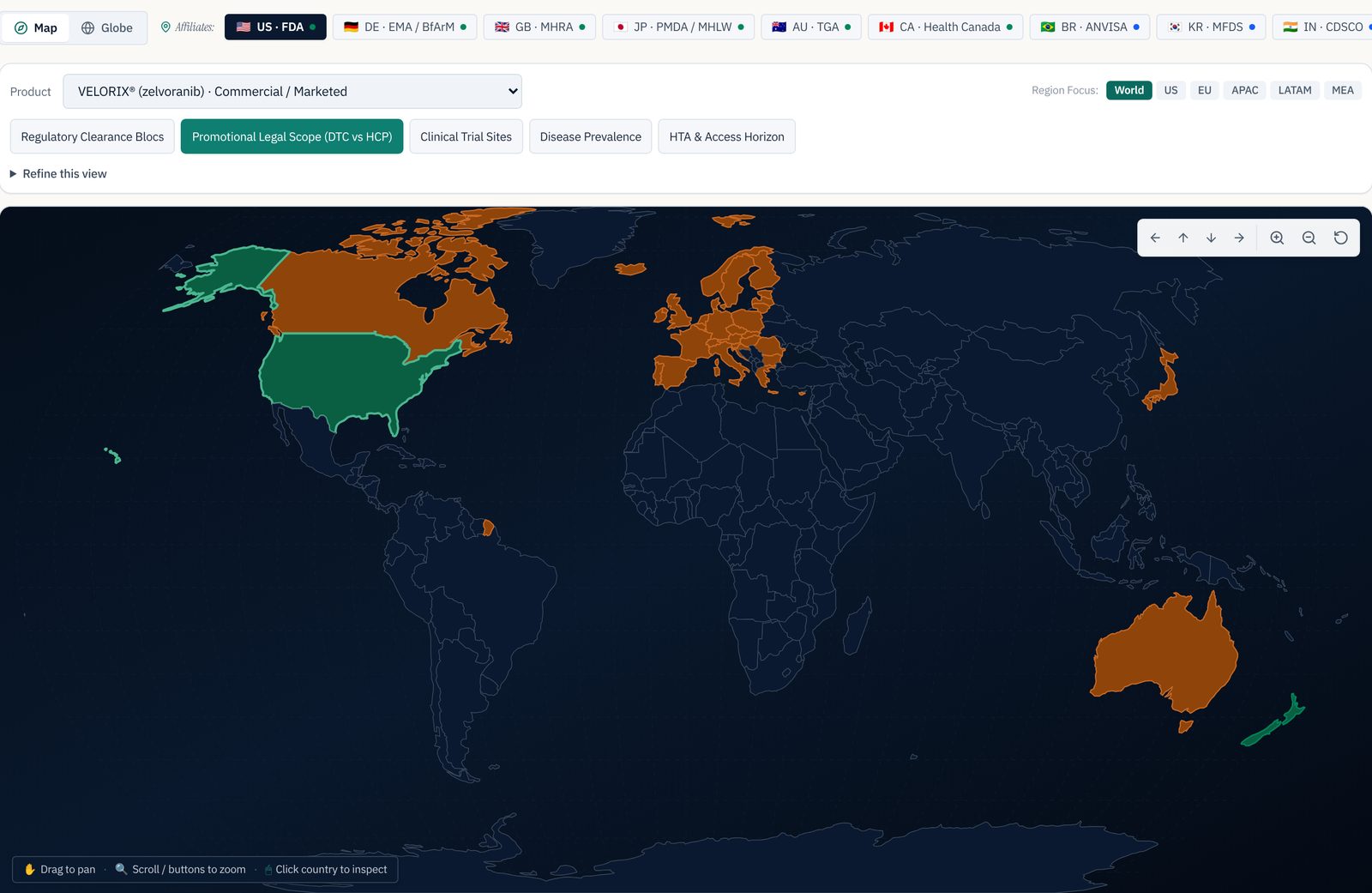
Task: Reset the map view
Action: point(1341,238)
